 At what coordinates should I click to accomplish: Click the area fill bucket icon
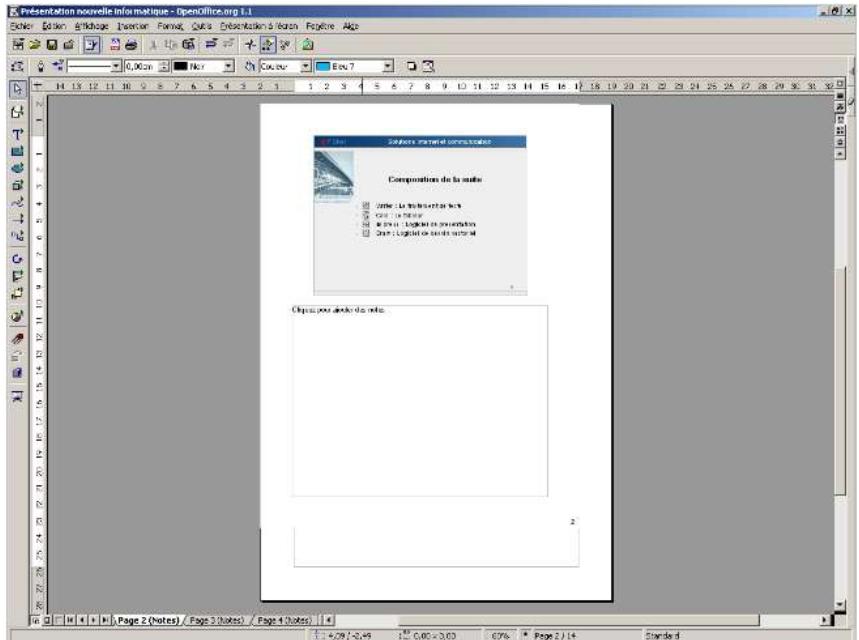point(250,66)
